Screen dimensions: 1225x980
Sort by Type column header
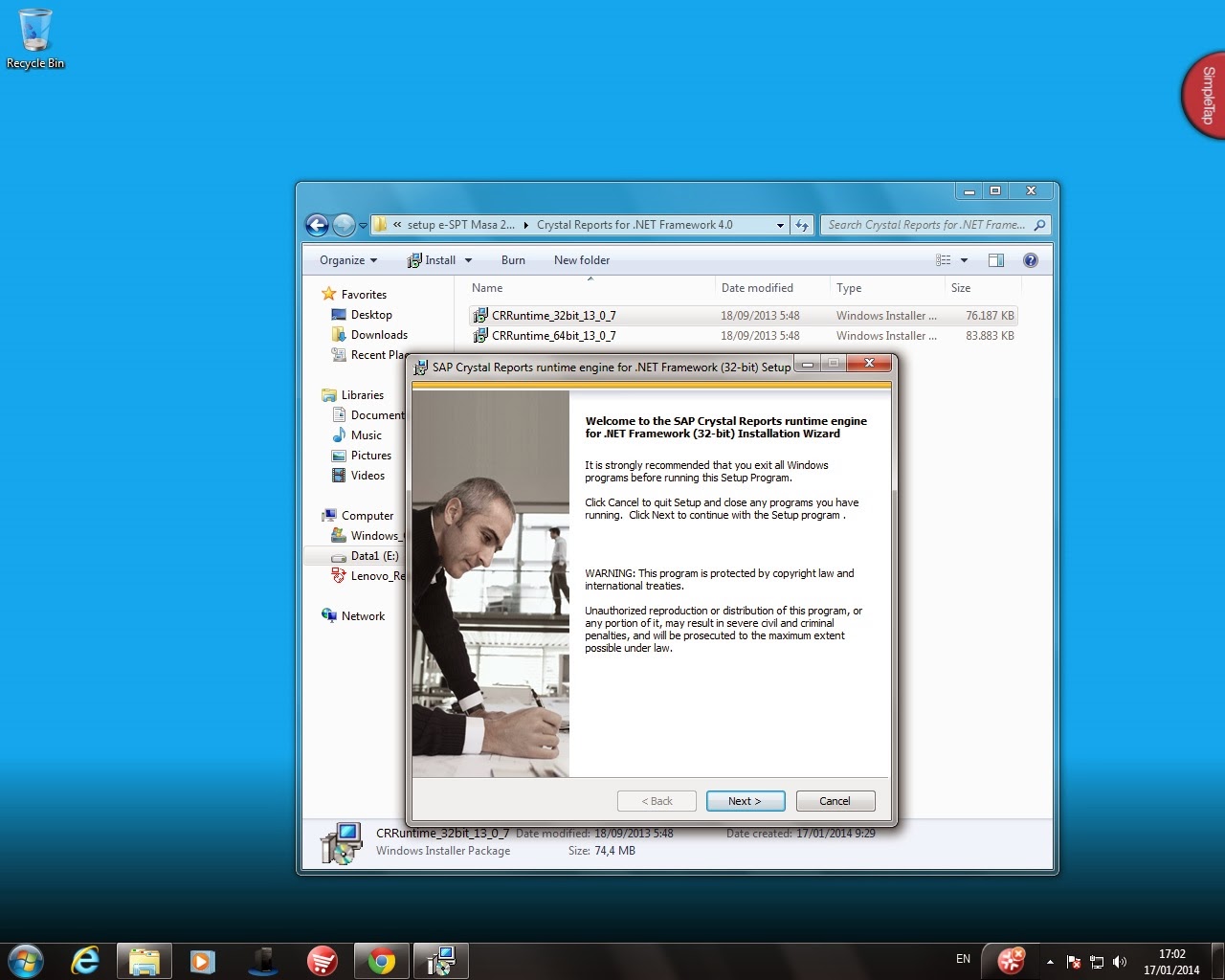click(x=887, y=288)
